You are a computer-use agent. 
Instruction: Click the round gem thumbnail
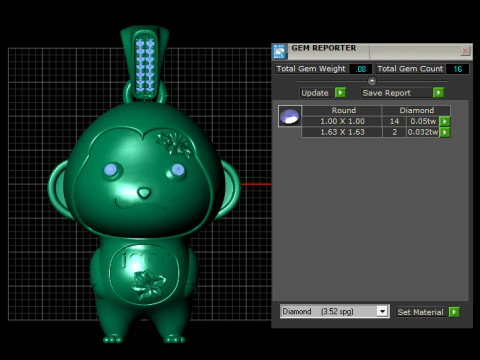tap(290, 116)
